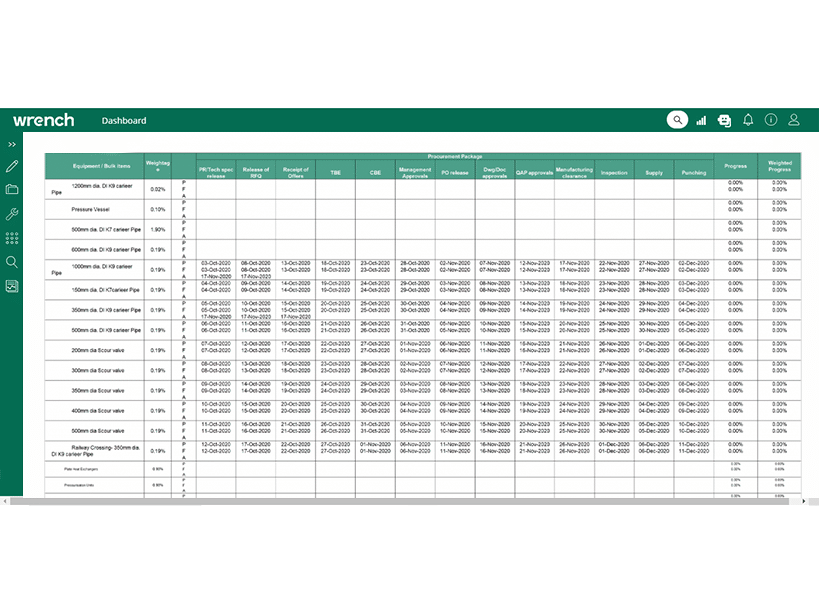Select 1200mm dia. DI K9 carrier row

pos(423,190)
